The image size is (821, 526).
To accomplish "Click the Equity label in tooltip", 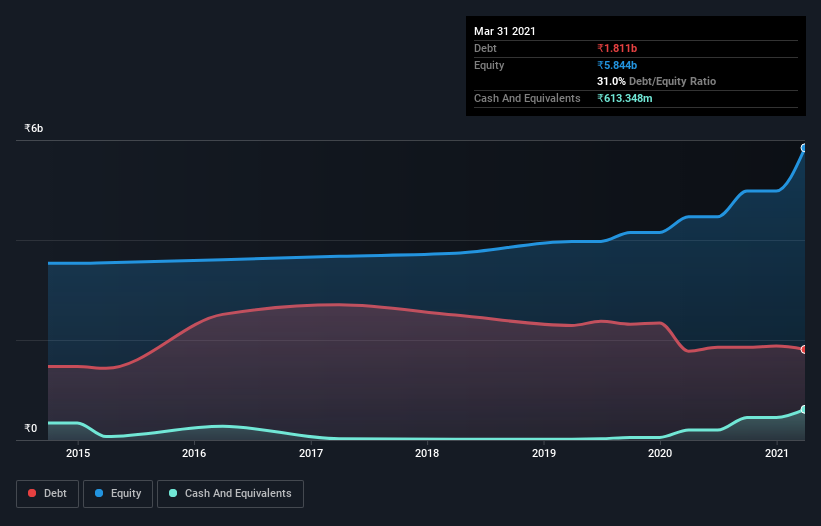I will [489, 65].
